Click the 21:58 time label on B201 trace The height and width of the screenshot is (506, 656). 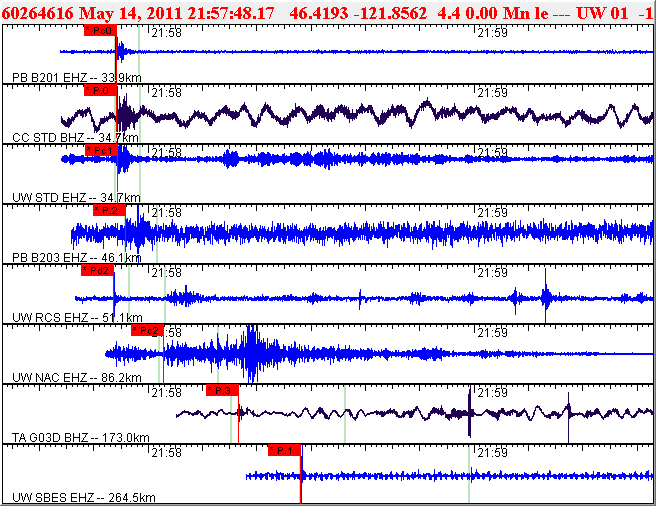click(x=167, y=33)
